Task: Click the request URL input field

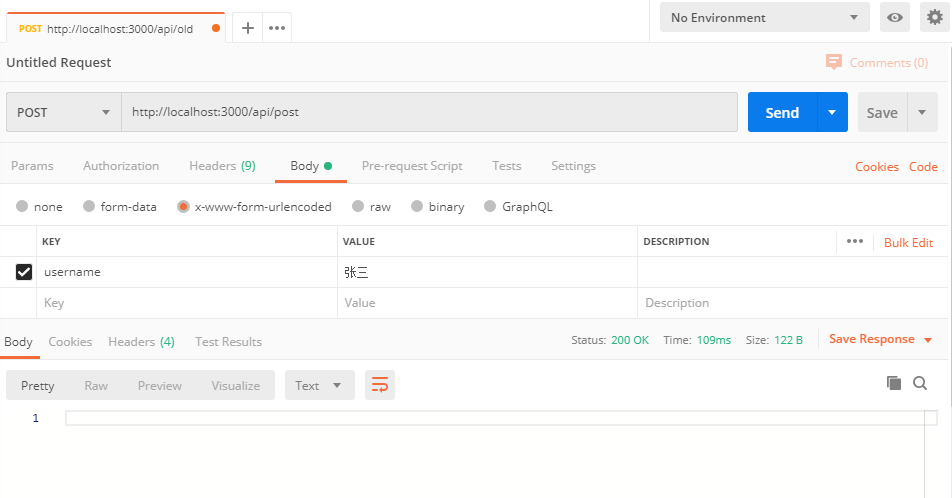Action: 429,112
